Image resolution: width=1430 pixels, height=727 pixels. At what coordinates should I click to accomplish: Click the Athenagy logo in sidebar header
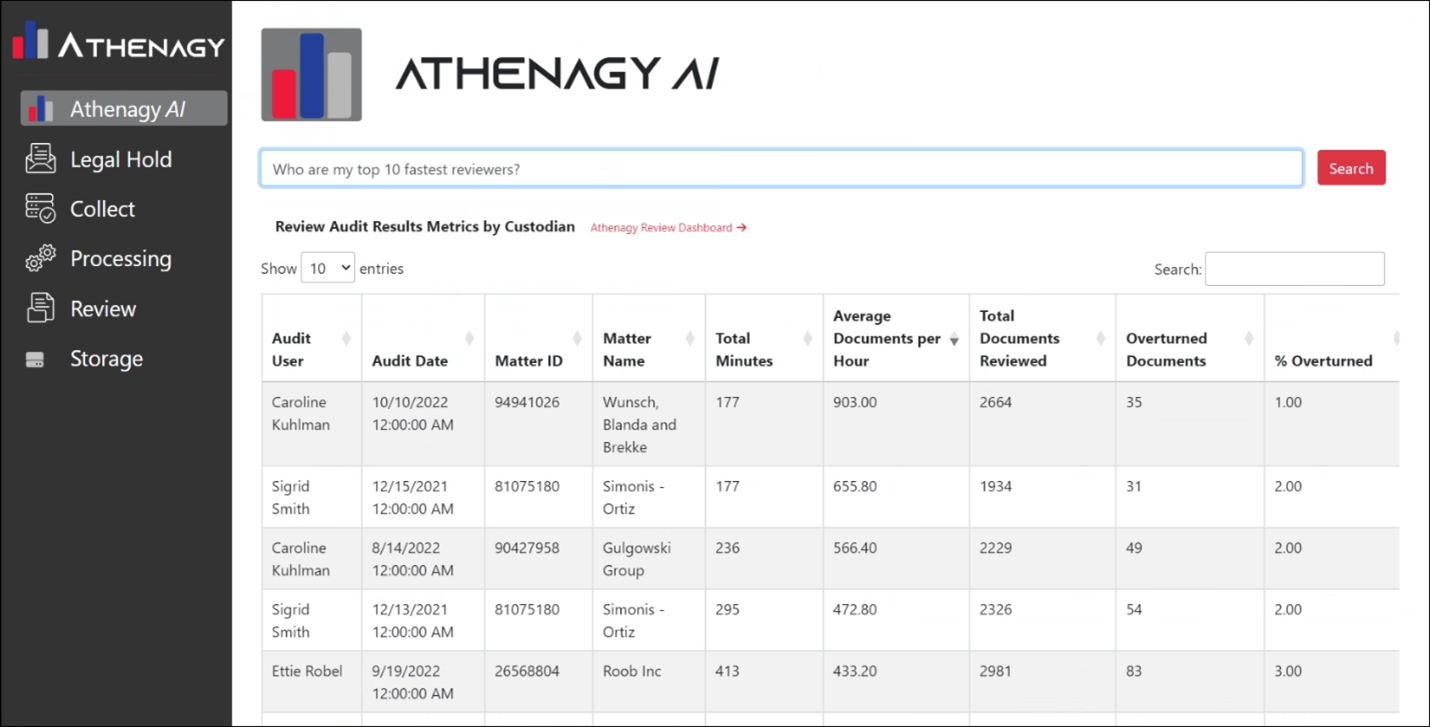(118, 43)
